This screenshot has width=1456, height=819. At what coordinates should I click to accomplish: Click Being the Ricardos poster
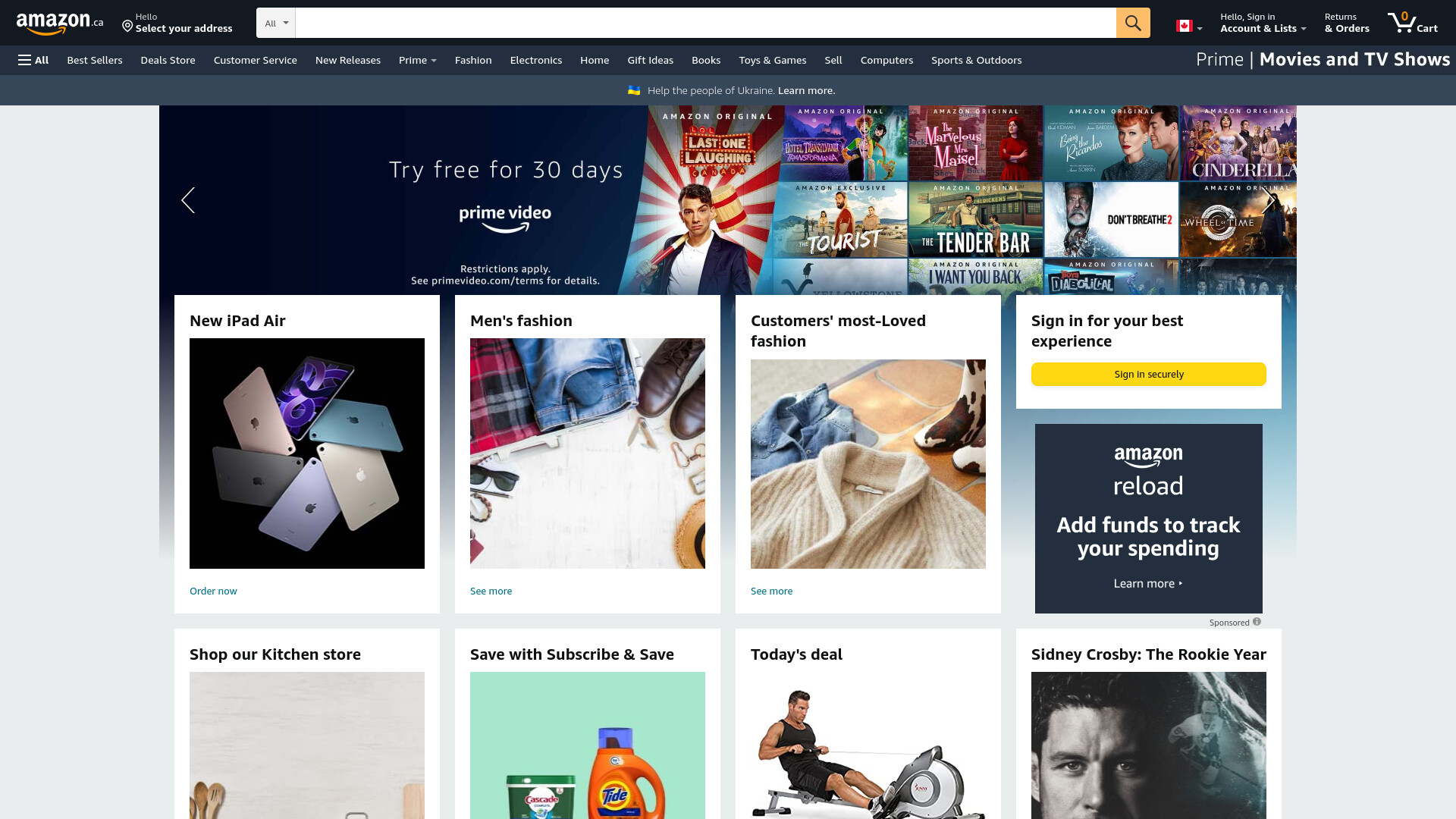click(1111, 143)
